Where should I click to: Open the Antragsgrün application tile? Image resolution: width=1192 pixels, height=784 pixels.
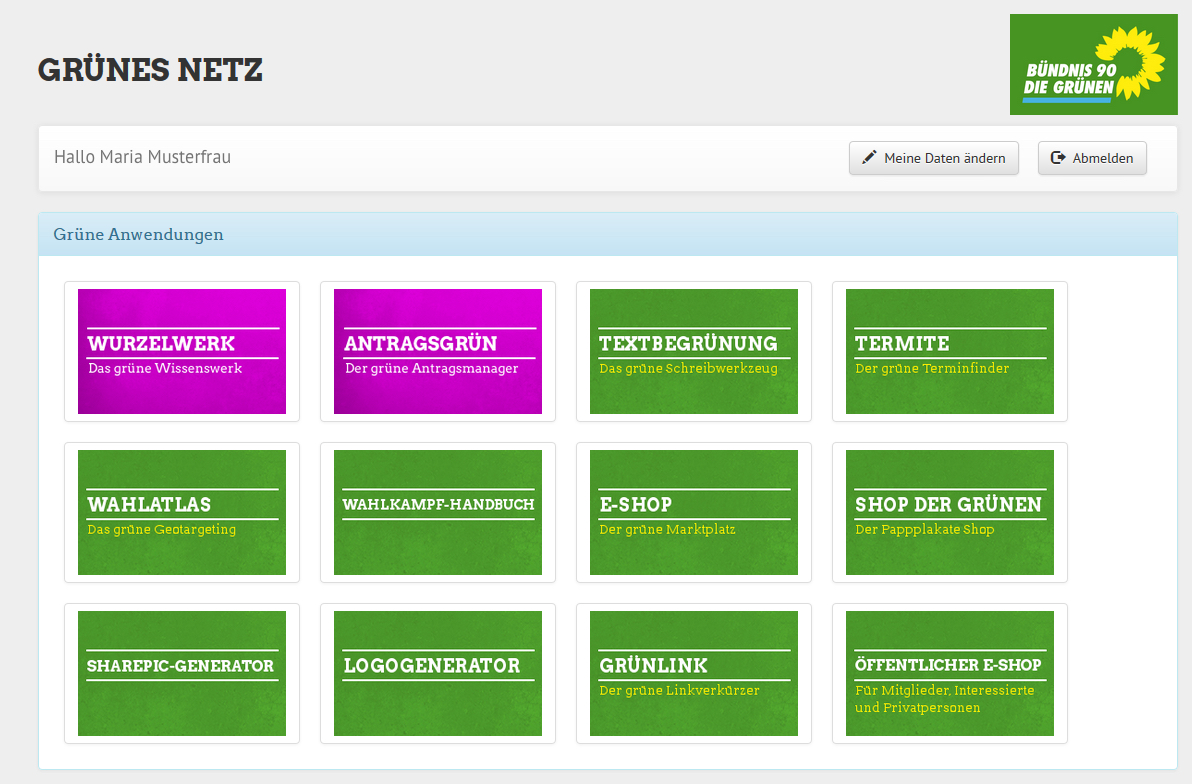(x=438, y=351)
